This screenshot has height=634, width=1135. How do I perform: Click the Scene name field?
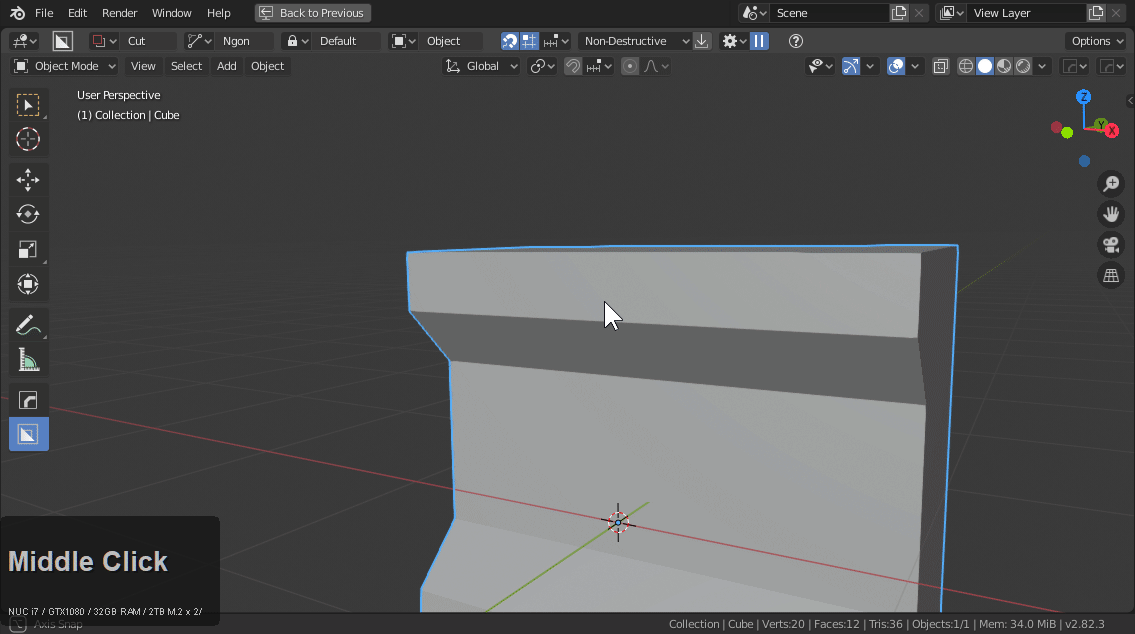point(828,13)
